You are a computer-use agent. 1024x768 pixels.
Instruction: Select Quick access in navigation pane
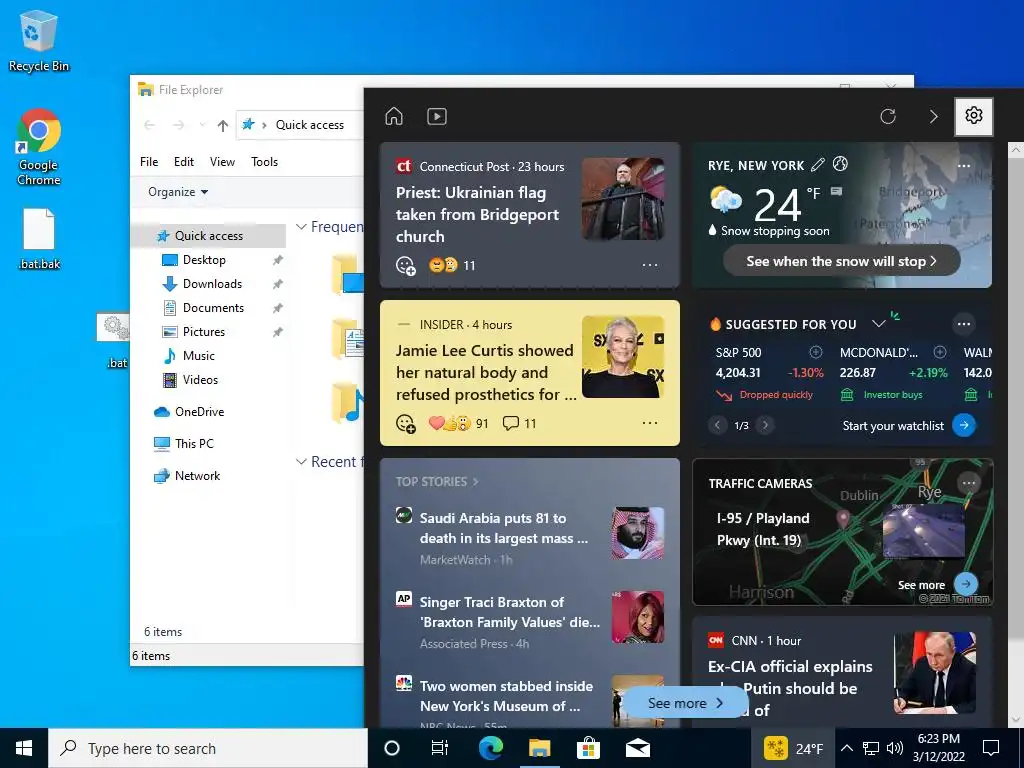208,236
